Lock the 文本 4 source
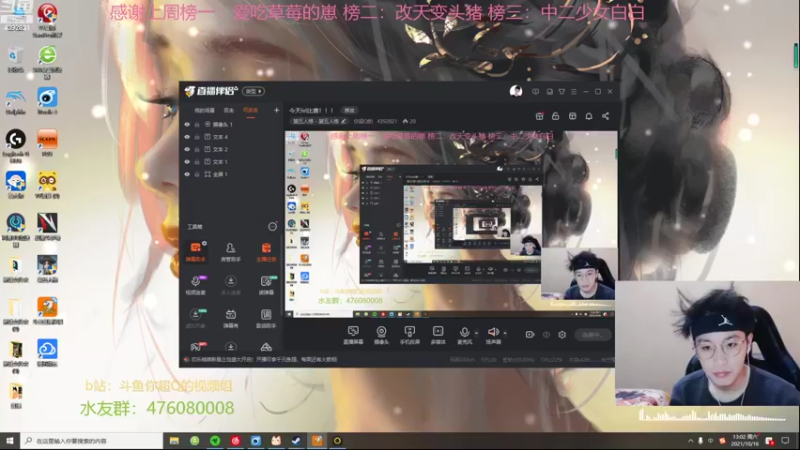The width and height of the screenshot is (800, 450). pyautogui.click(x=197, y=137)
